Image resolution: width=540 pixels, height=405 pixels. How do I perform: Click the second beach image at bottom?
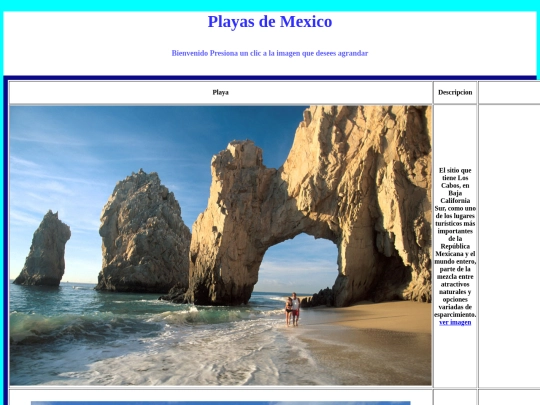tap(220, 403)
